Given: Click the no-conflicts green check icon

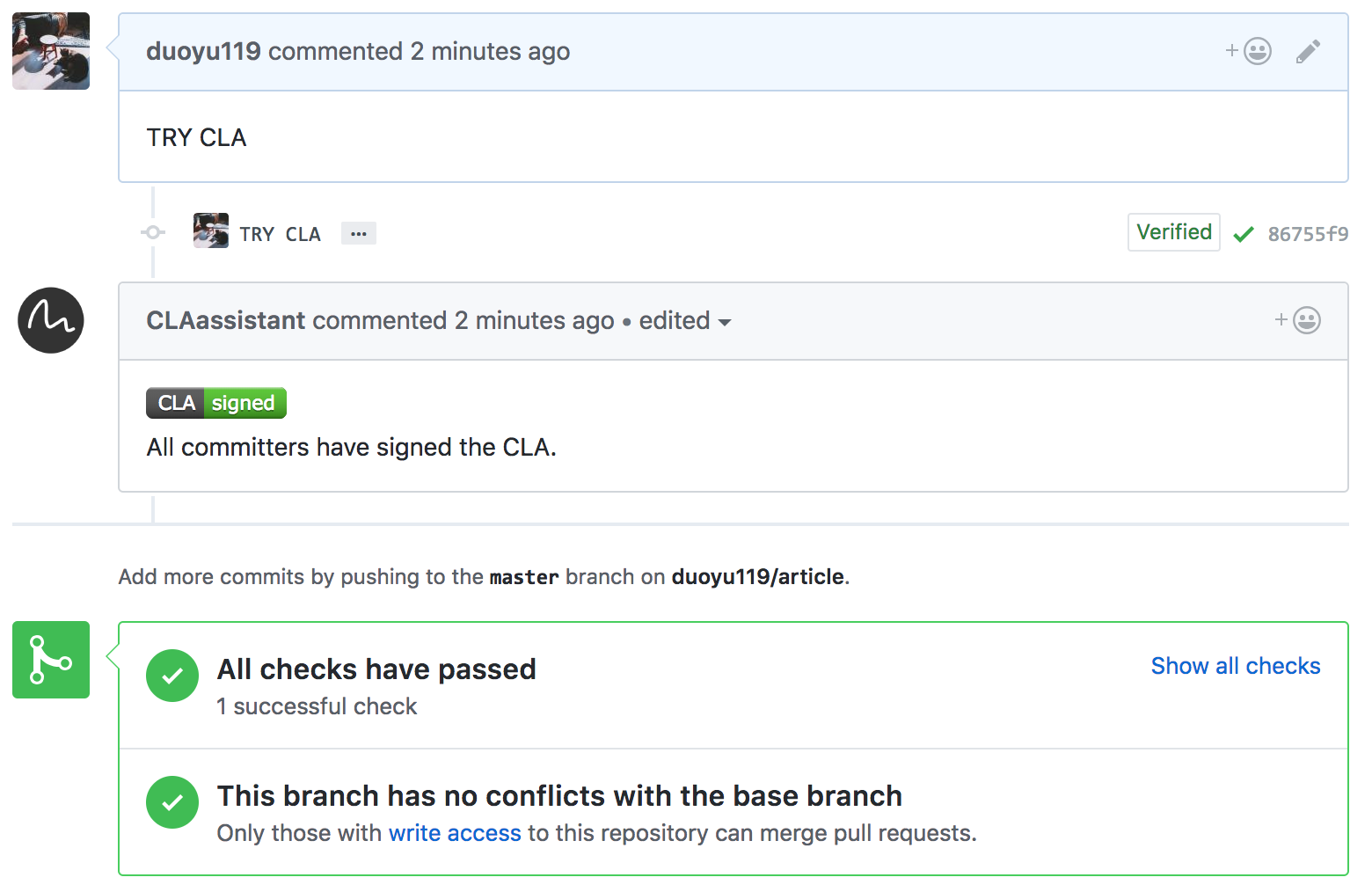Looking at the screenshot, I should 172,802.
